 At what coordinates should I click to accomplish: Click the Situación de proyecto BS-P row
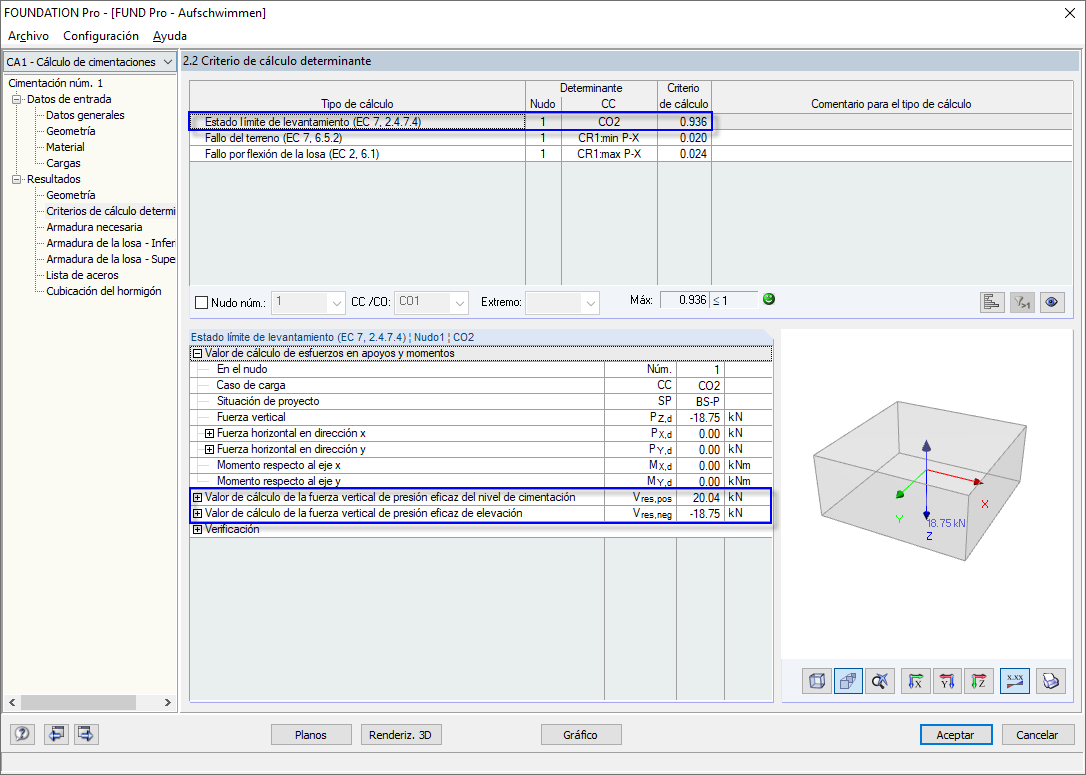(x=481, y=401)
